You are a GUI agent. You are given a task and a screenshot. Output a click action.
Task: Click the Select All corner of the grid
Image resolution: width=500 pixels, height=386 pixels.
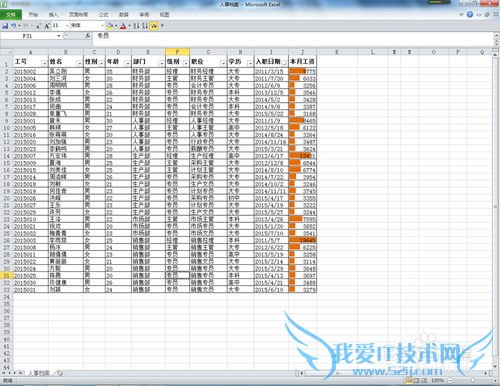(6, 52)
